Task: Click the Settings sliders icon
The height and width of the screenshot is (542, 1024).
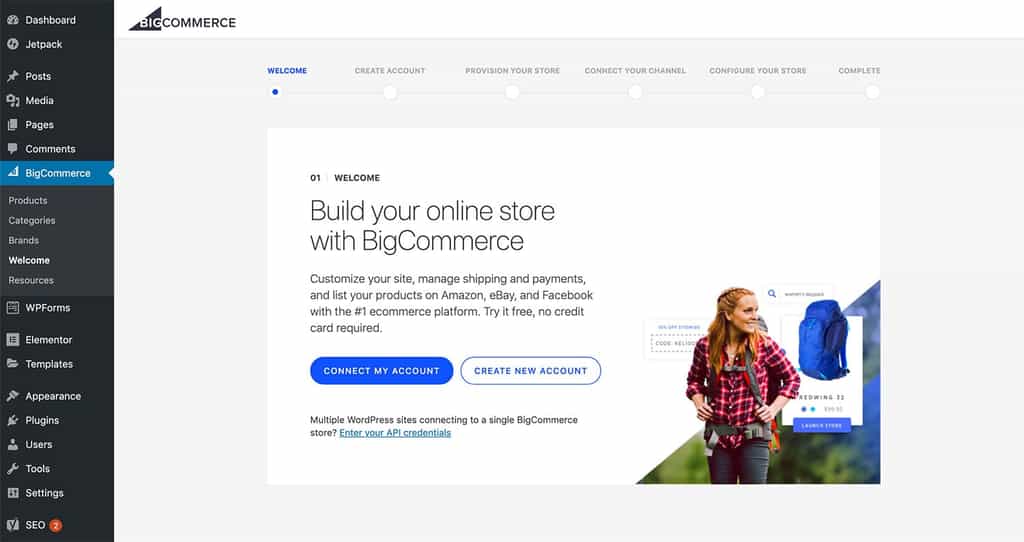Action: [12, 493]
